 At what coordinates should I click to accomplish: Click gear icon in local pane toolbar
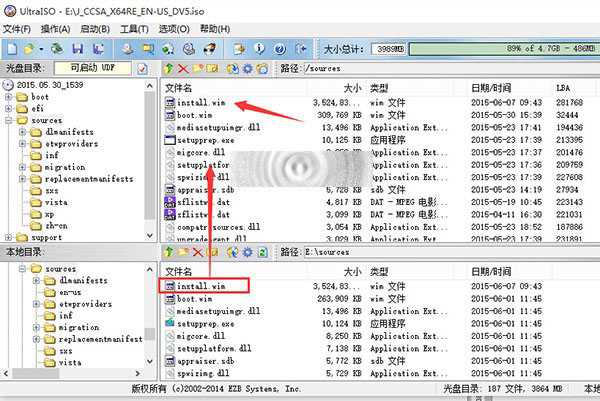point(248,252)
